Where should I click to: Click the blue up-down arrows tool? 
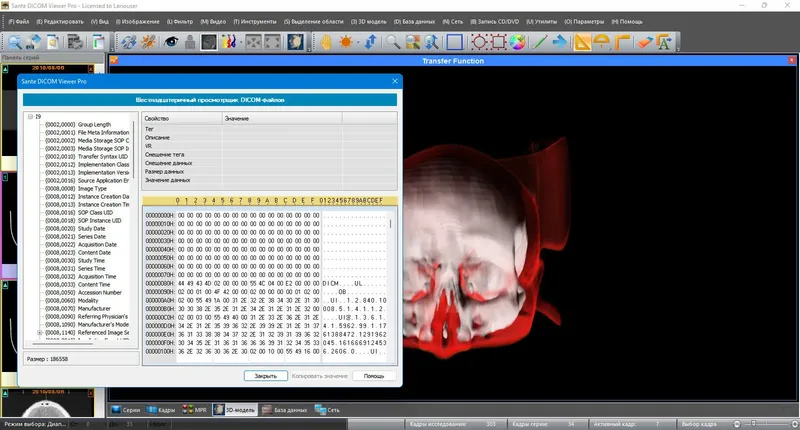(371, 42)
